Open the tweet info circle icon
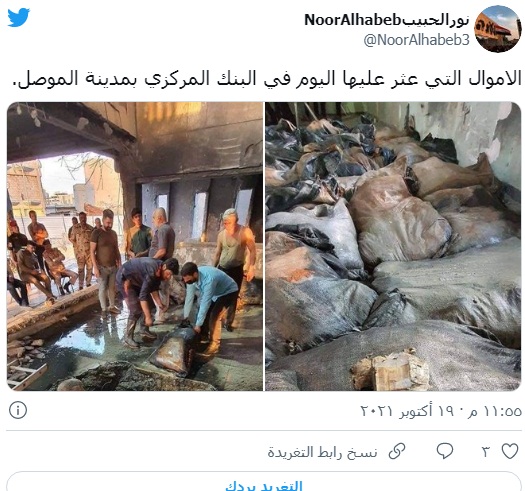The width and height of the screenshot is (525, 491). point(18,410)
